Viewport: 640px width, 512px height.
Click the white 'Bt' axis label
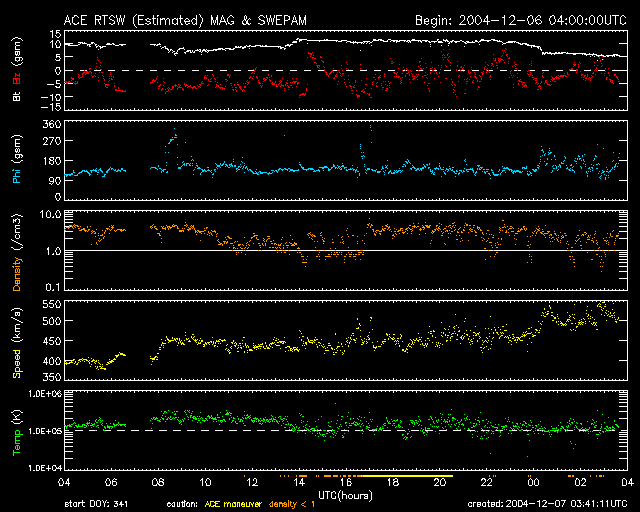17,96
